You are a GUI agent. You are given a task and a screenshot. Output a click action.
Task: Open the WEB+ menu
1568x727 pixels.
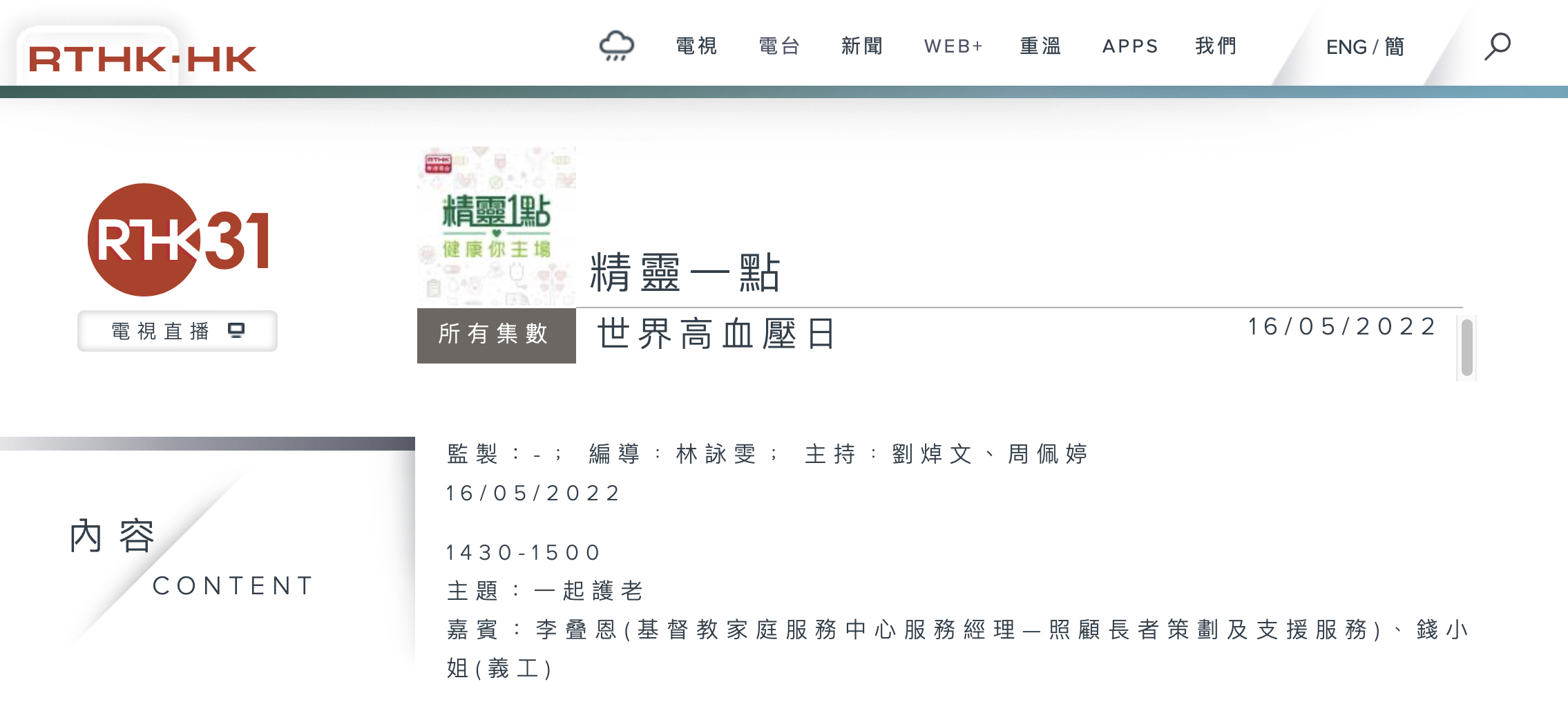(x=953, y=46)
